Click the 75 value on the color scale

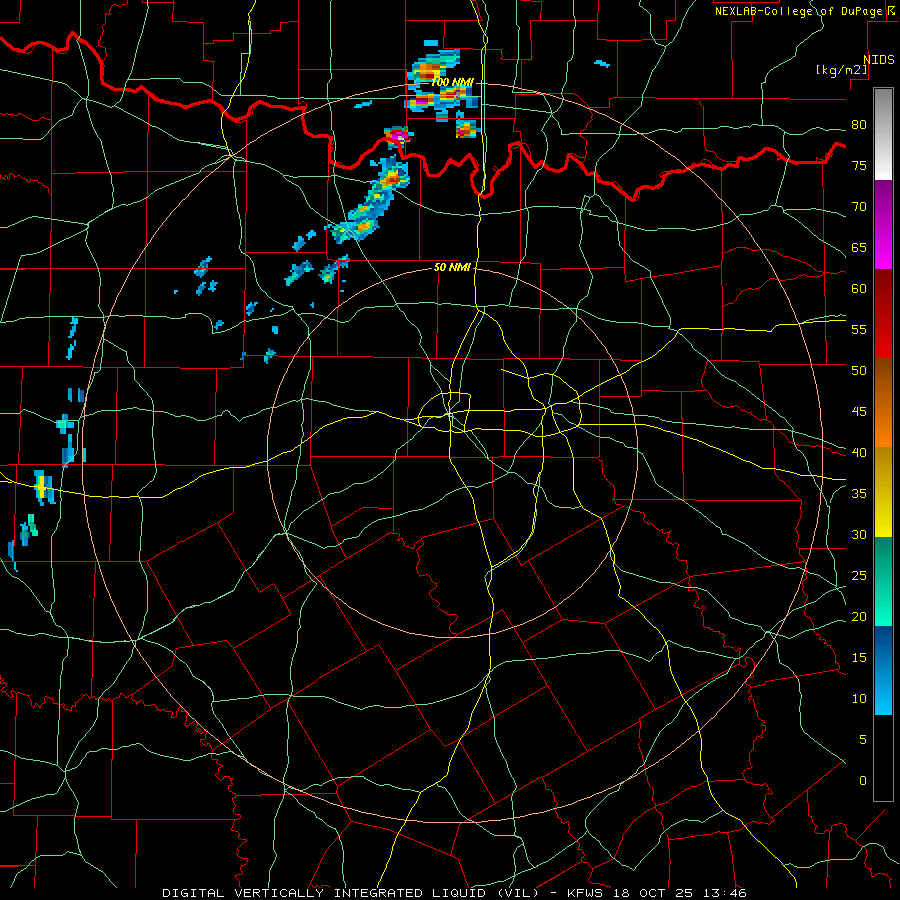point(859,165)
